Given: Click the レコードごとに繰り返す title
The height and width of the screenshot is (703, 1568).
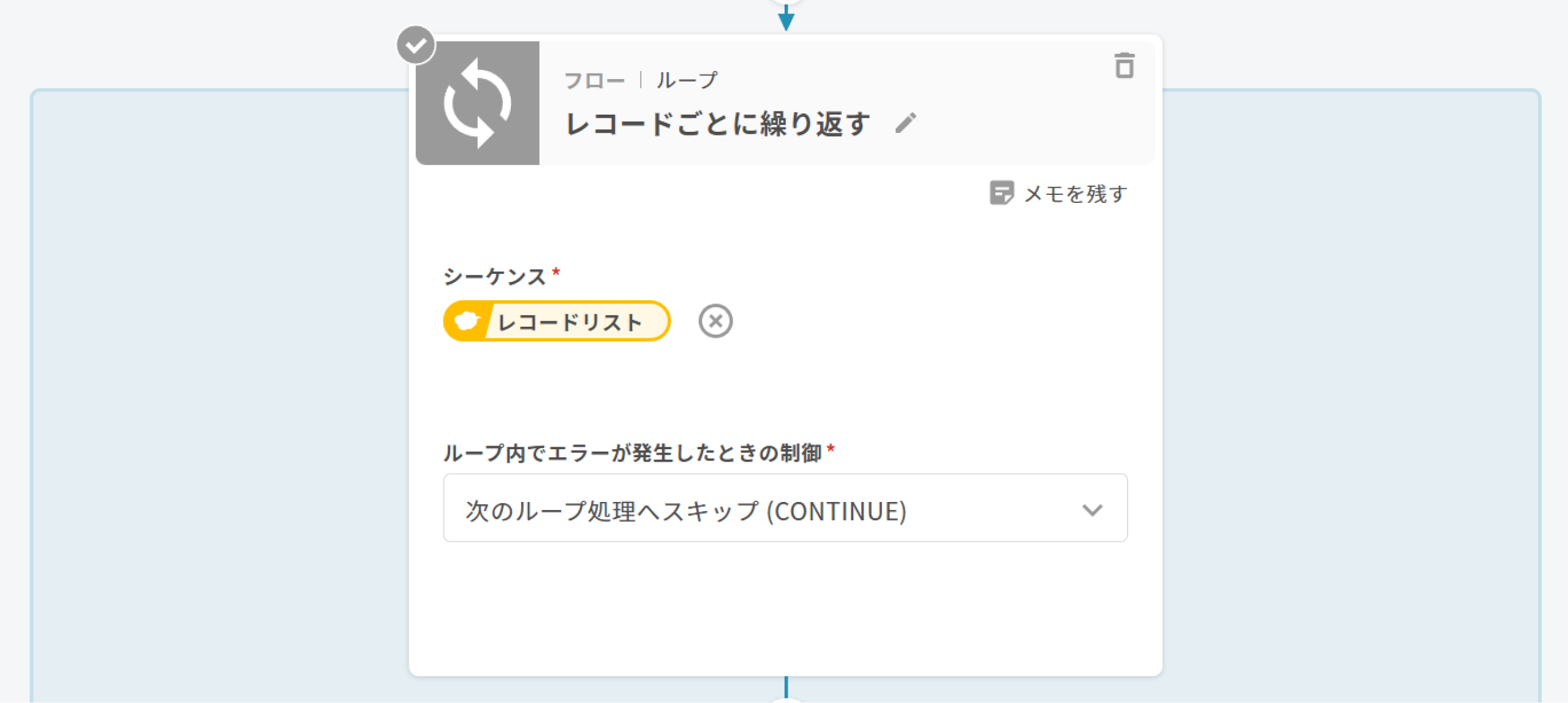Looking at the screenshot, I should (x=717, y=124).
